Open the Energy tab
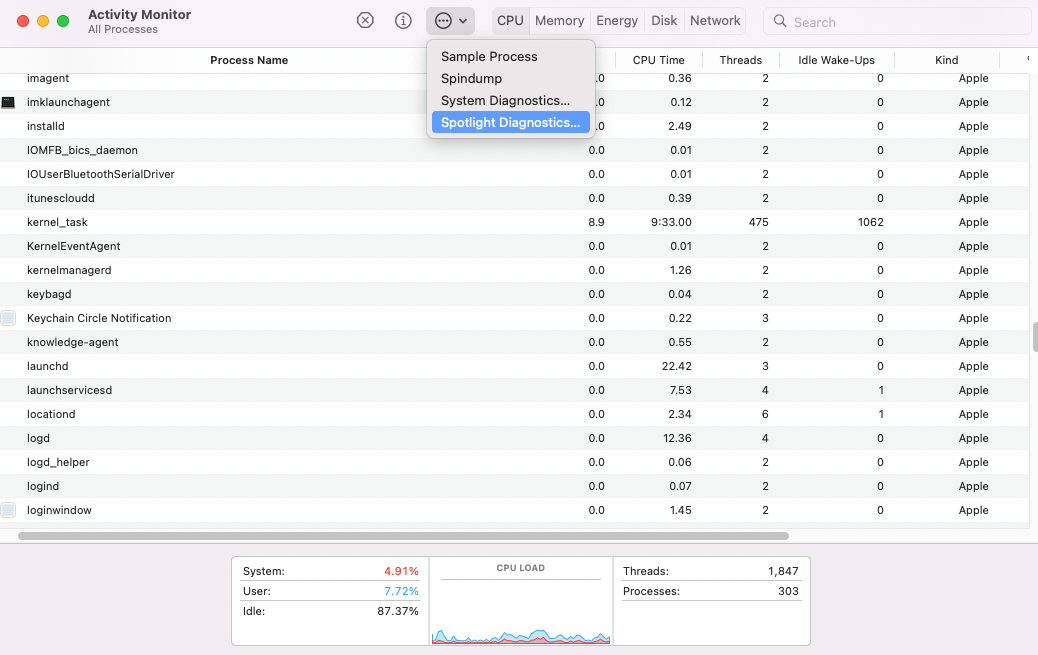Screen dimensions: 1038x655 [x=617, y=21]
